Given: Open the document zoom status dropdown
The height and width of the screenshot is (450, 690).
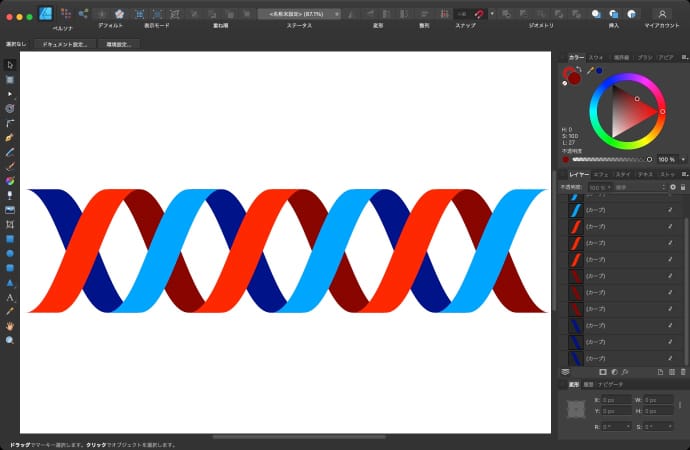Looking at the screenshot, I should (299, 14).
